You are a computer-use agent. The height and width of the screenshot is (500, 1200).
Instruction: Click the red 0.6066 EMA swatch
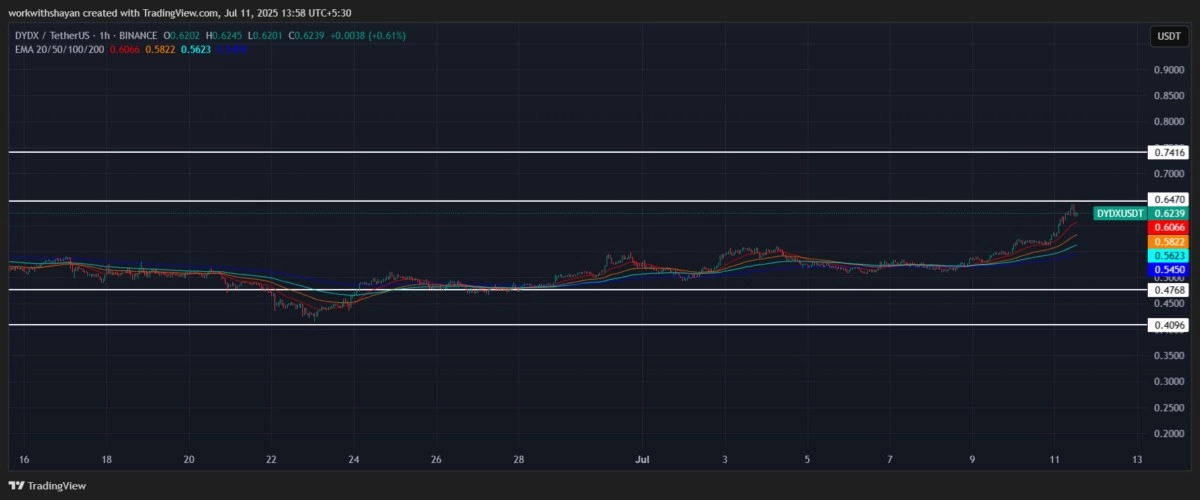(x=1169, y=228)
